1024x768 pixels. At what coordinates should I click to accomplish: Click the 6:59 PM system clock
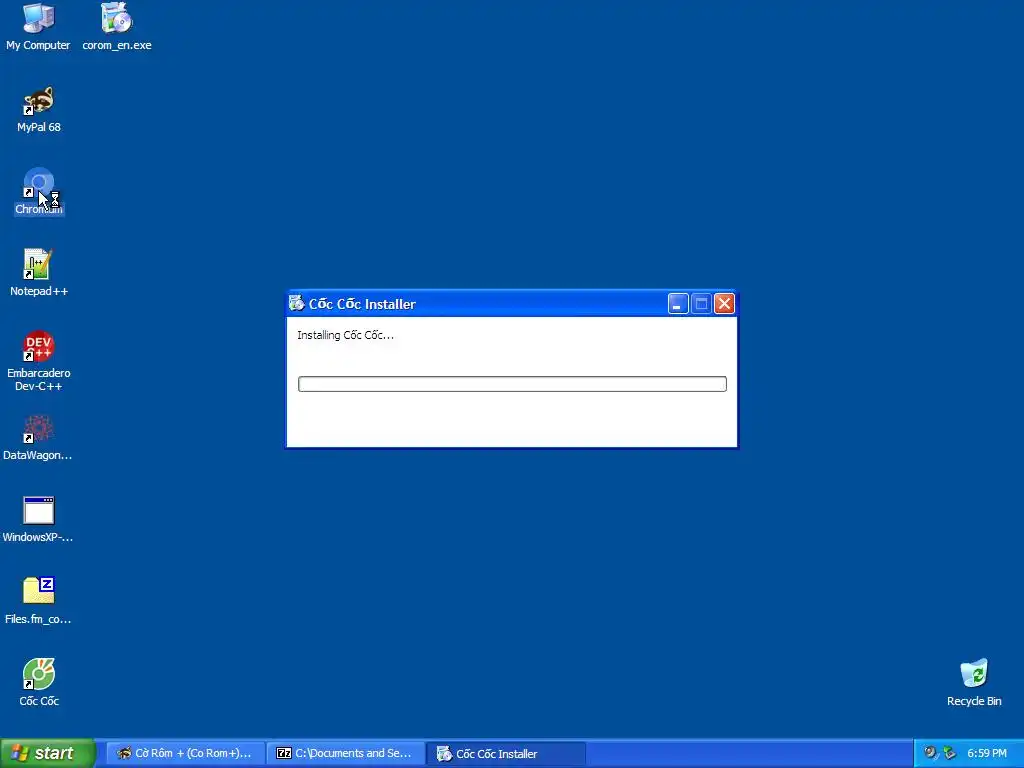[x=987, y=754]
